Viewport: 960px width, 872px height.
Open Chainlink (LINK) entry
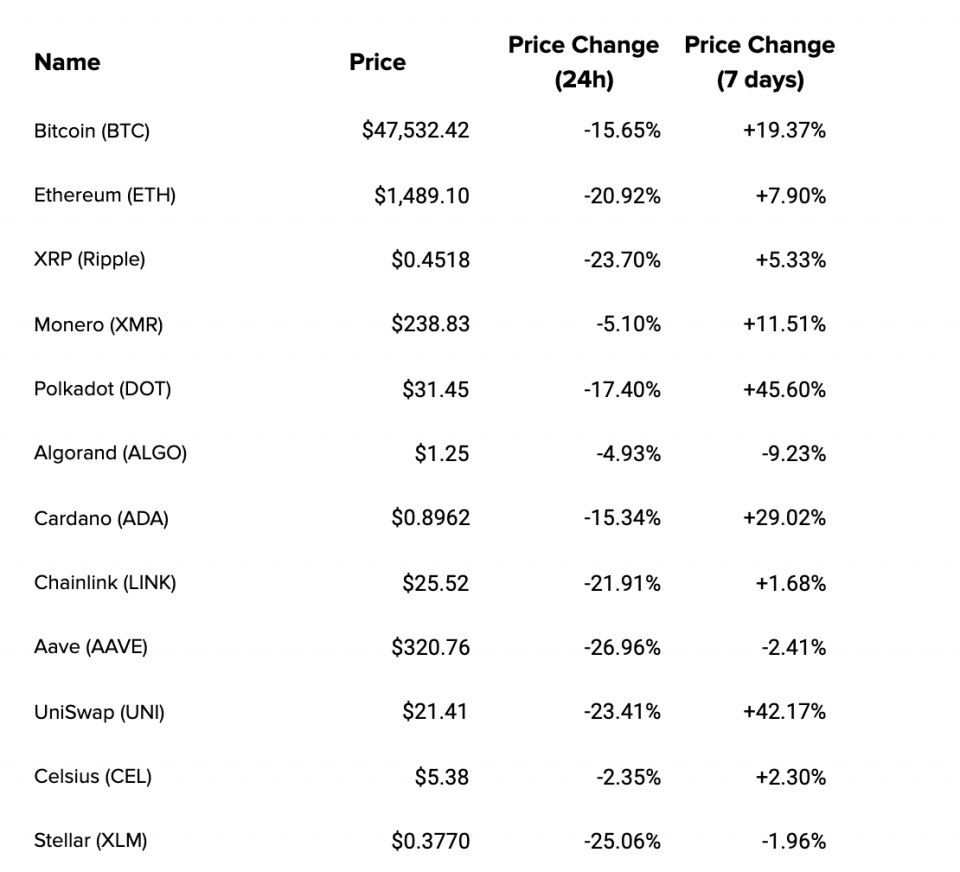105,582
